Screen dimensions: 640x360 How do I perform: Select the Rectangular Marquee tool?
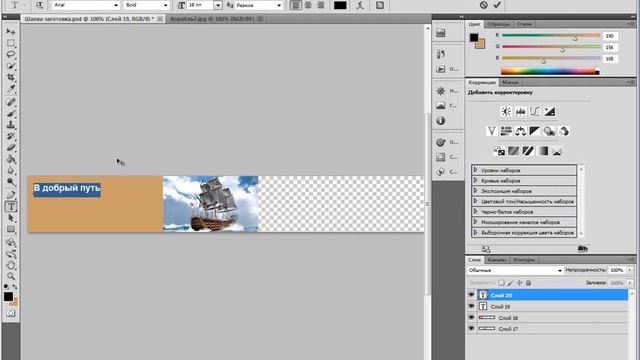11,43
